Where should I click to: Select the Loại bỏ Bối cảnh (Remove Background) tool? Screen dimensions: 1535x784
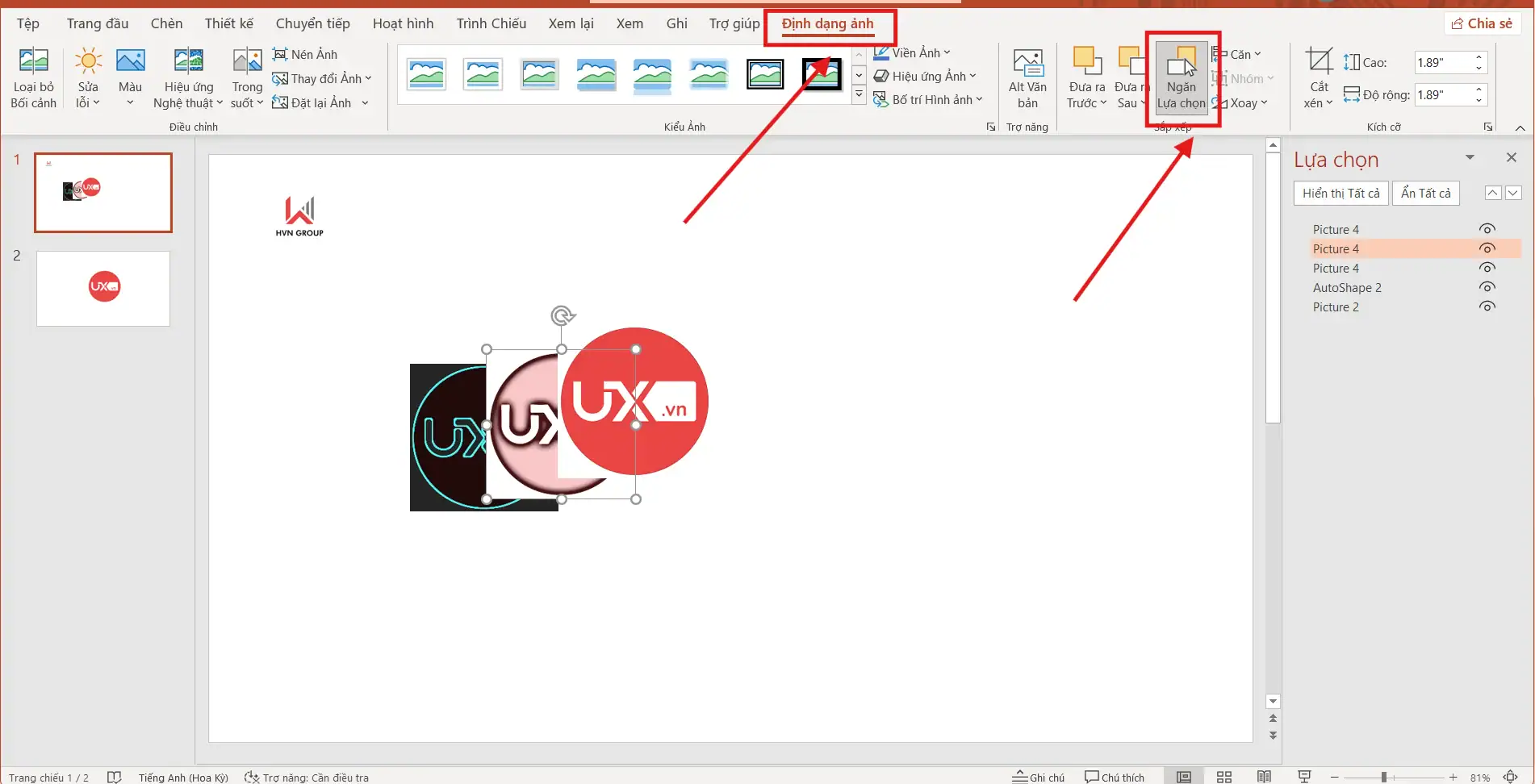coord(33,77)
